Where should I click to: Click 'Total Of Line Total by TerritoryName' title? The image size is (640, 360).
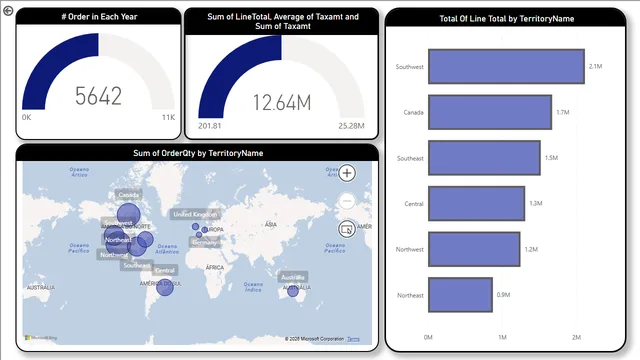click(x=507, y=19)
